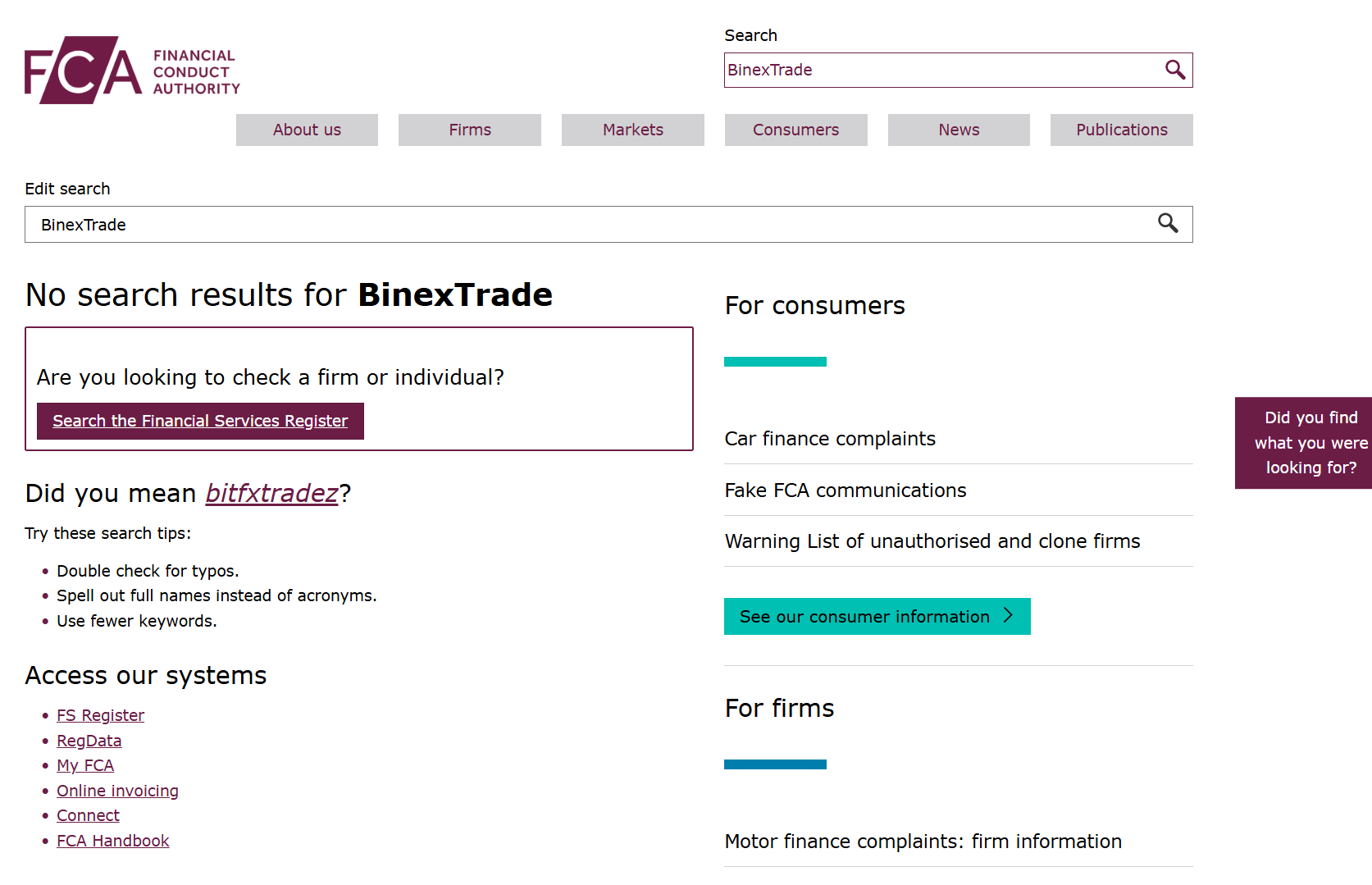Click Search the Financial Services Register
The width and height of the screenshot is (1372, 885).
[199, 421]
